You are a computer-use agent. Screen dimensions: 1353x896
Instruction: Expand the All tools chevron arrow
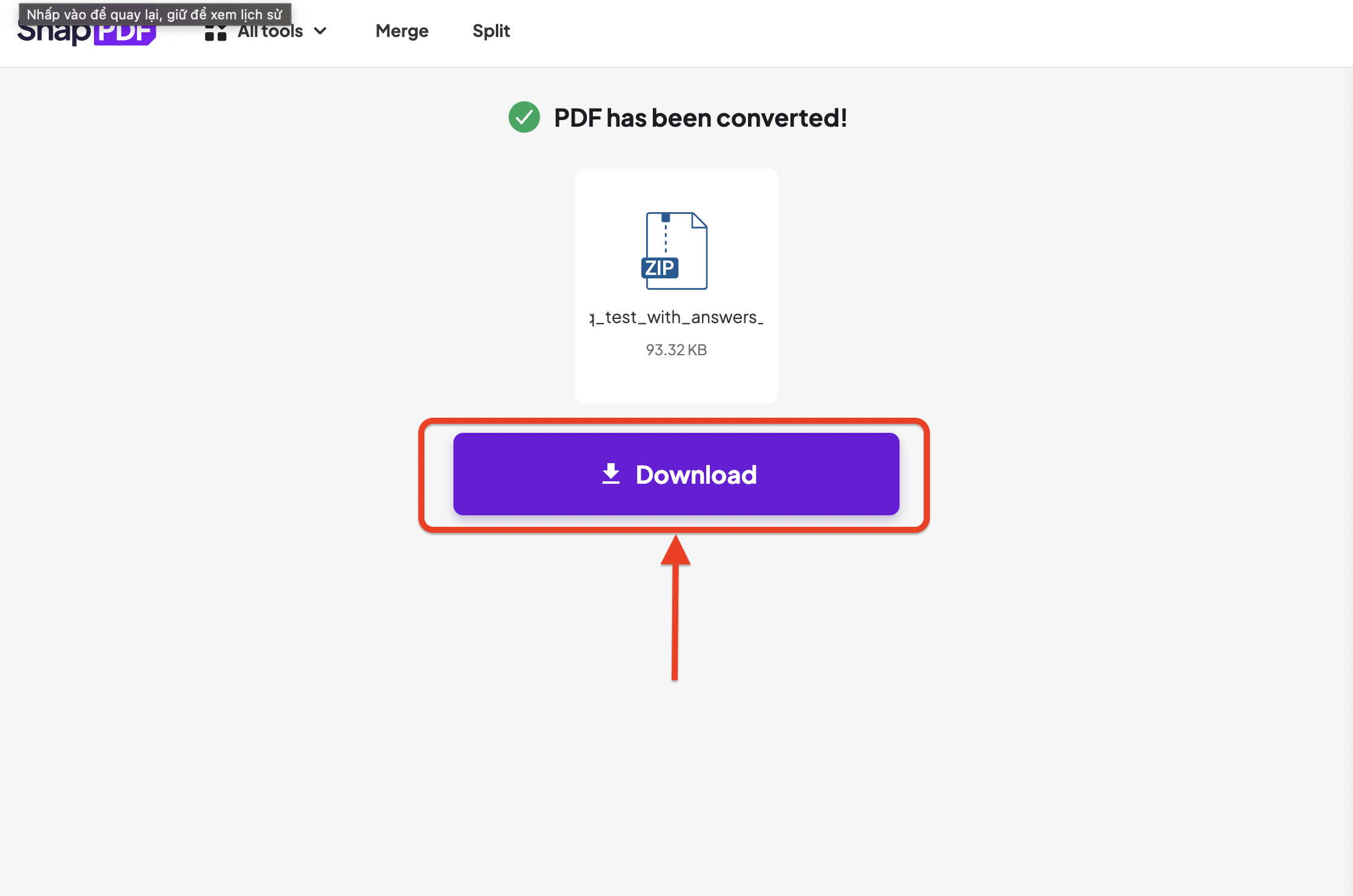pyautogui.click(x=321, y=32)
